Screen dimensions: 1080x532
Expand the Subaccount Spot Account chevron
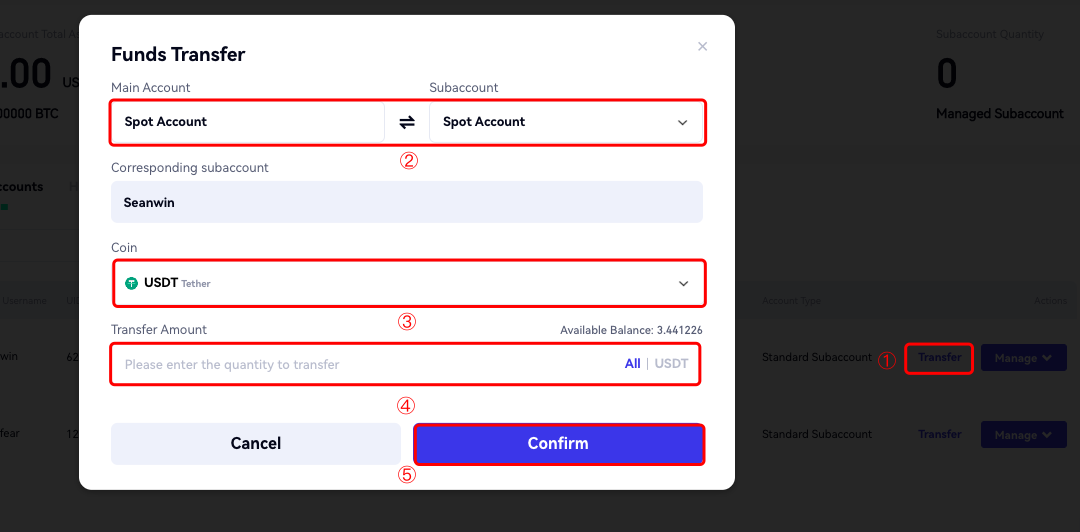[x=683, y=123]
